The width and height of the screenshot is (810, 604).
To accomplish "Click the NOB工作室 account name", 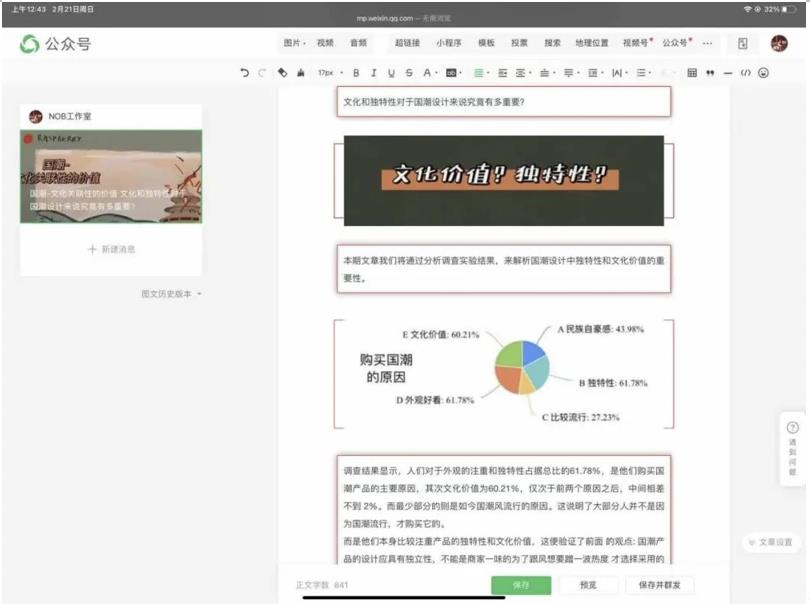I will click(x=70, y=116).
